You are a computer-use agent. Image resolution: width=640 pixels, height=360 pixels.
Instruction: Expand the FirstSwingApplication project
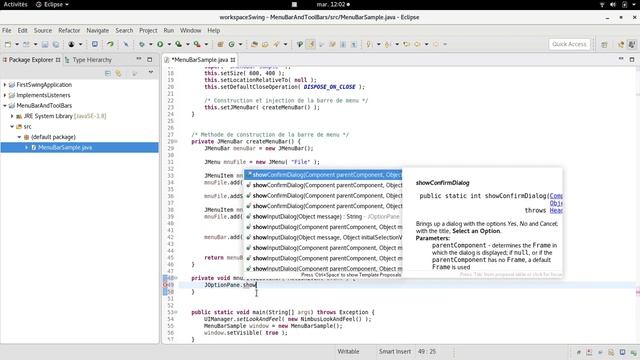[5, 84]
